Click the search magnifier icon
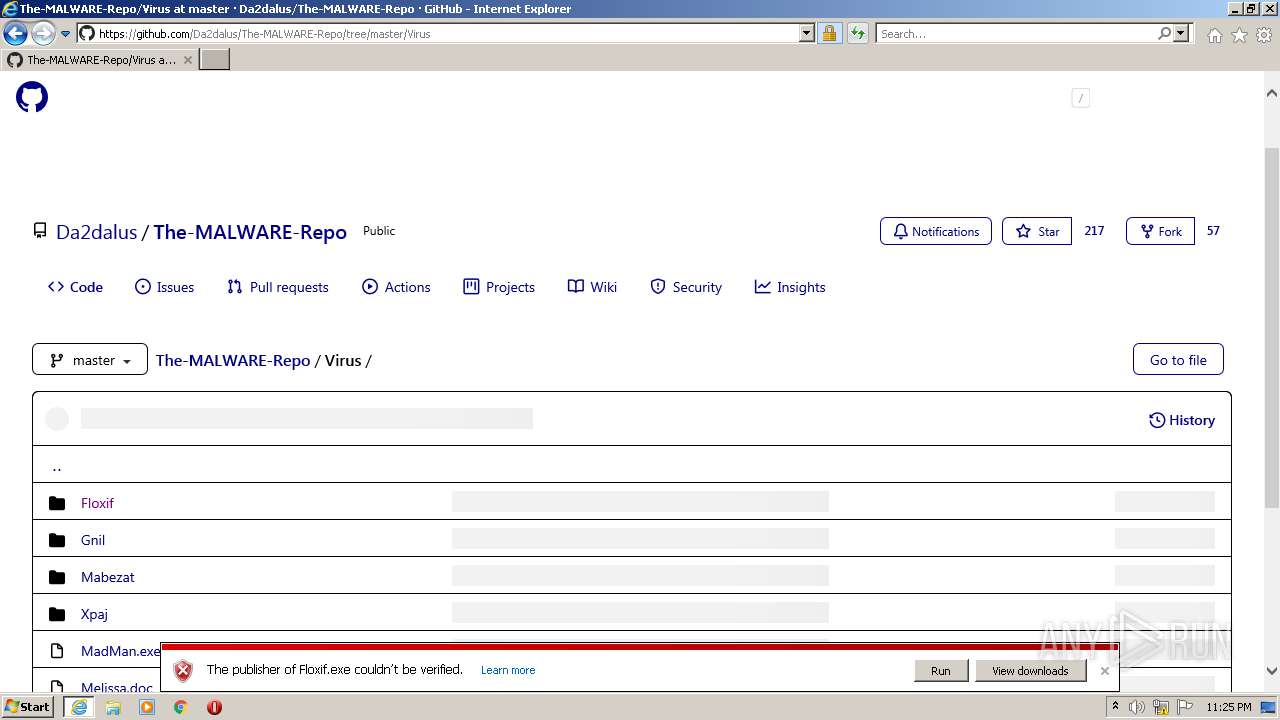The height and width of the screenshot is (720, 1280). [x=1164, y=33]
